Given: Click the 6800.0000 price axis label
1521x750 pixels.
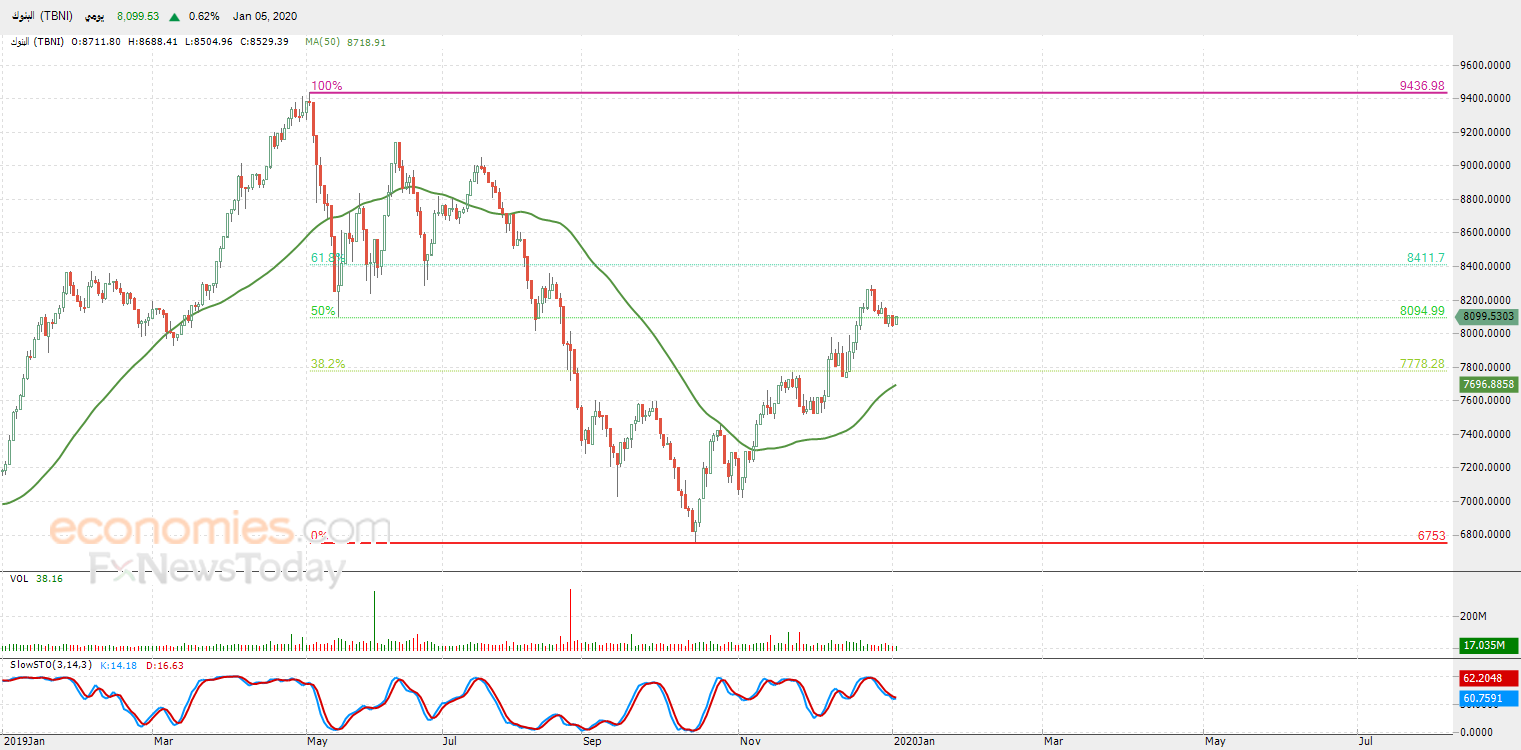Looking at the screenshot, I should click(1488, 535).
